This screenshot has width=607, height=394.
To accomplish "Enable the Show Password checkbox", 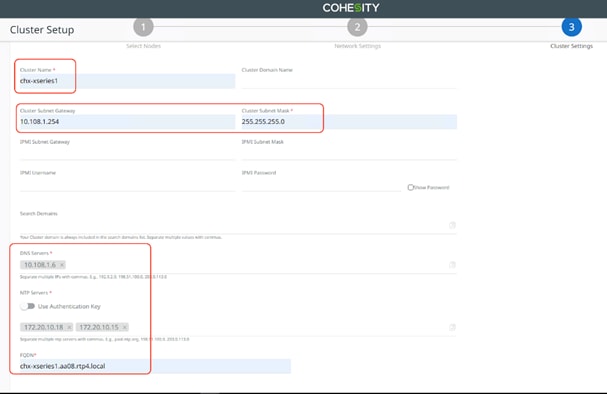I will tap(410, 187).
